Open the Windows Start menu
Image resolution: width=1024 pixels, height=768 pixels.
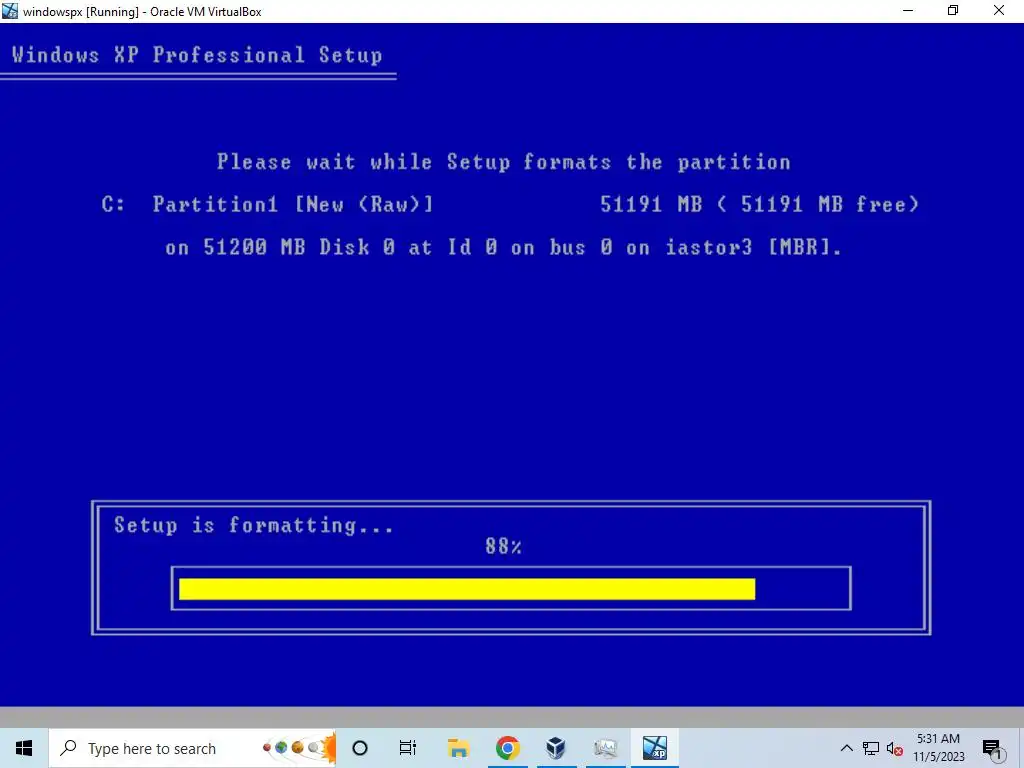24,748
